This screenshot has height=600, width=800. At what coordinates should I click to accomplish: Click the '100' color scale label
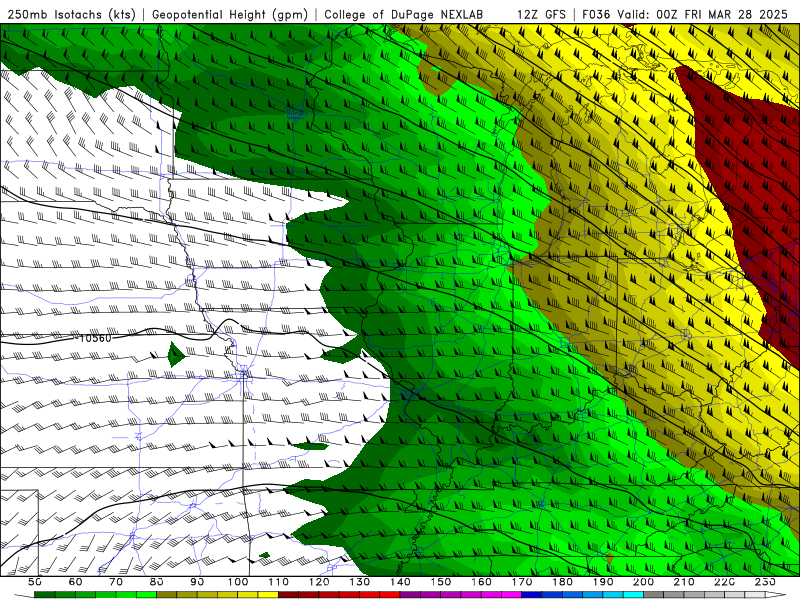click(x=238, y=582)
